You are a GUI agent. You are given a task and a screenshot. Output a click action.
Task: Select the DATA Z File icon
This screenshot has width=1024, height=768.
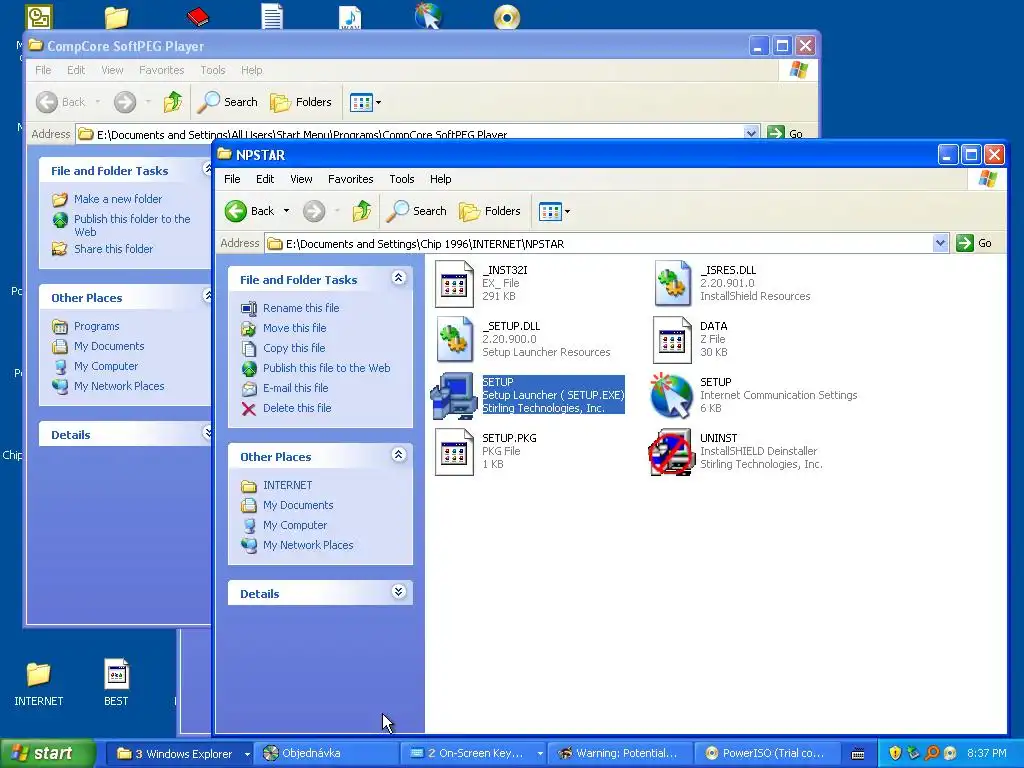(673, 339)
